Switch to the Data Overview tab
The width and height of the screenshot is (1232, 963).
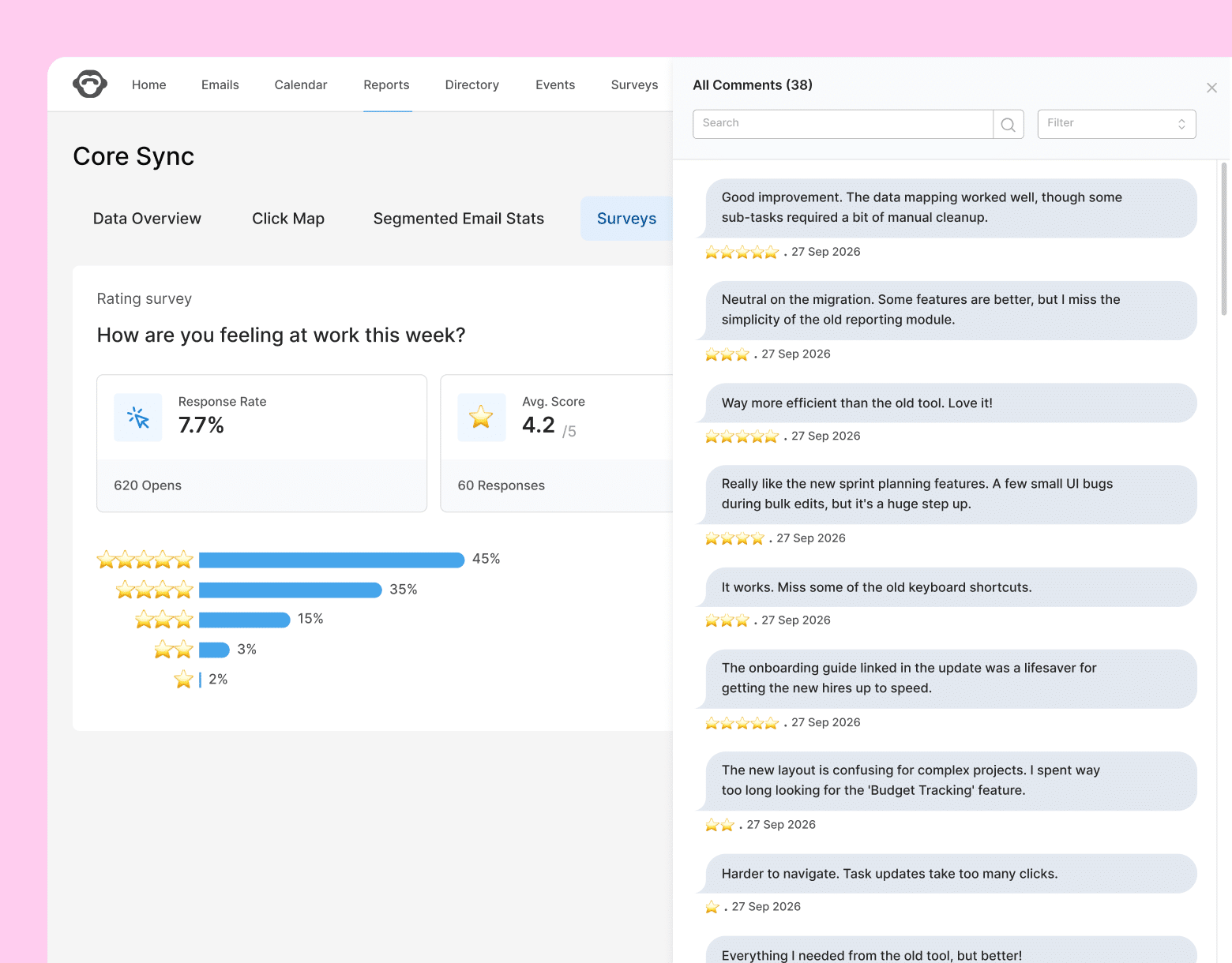click(147, 219)
